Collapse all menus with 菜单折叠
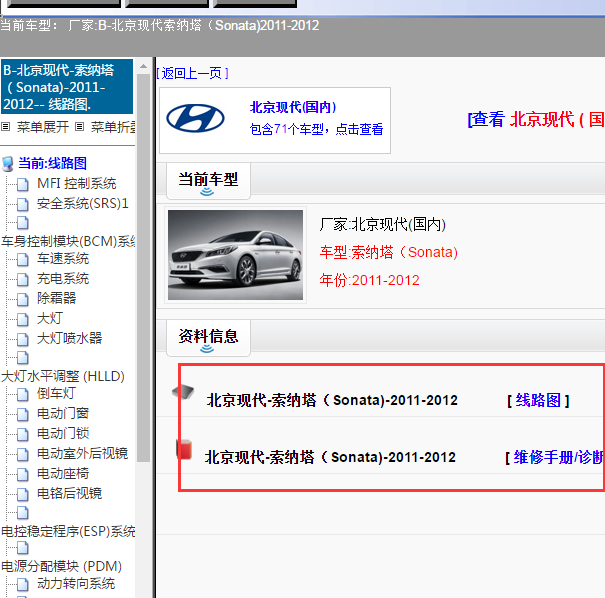This screenshot has width=605, height=598. pyautogui.click(x=113, y=127)
